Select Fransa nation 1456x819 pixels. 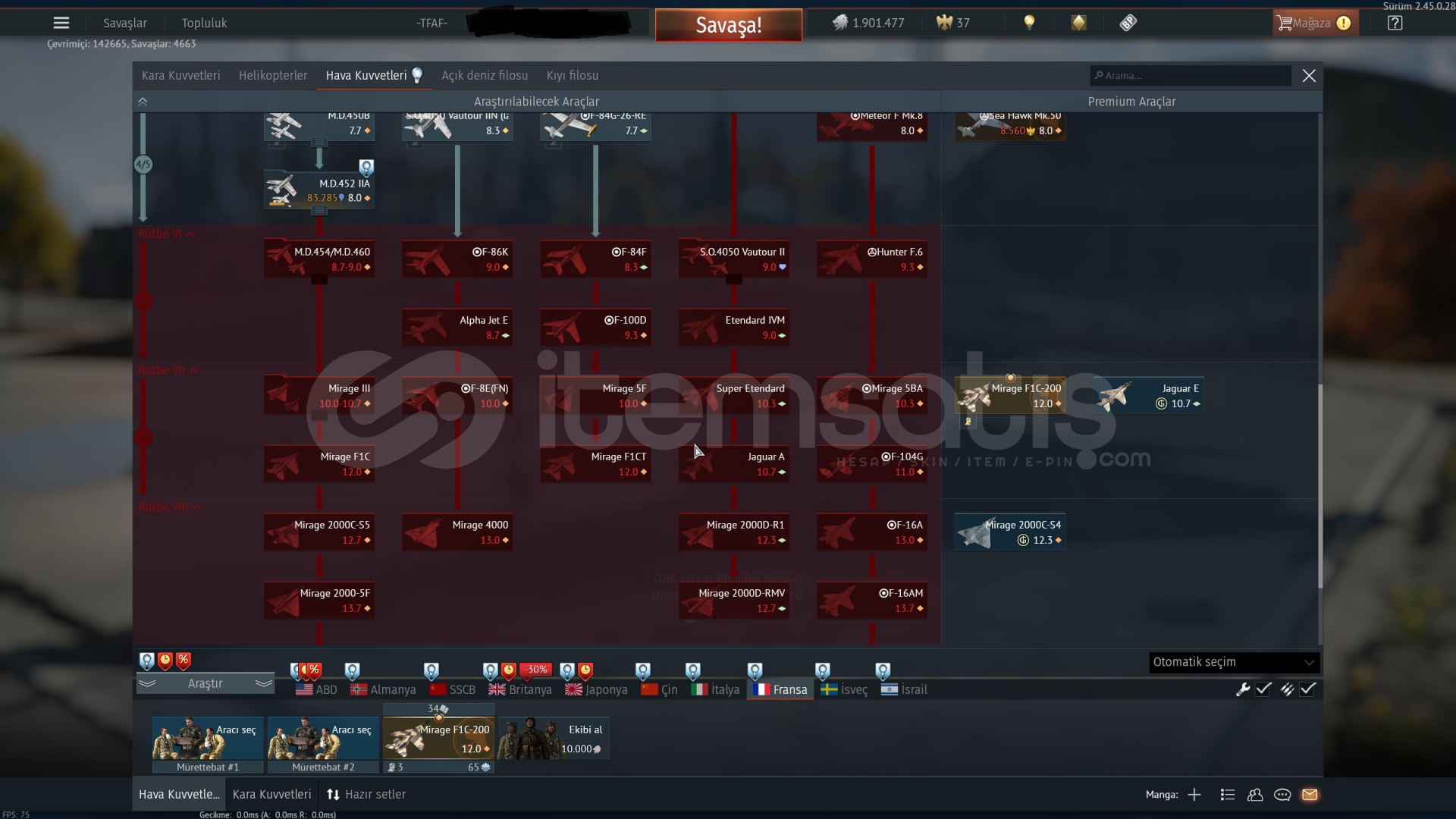pyautogui.click(x=780, y=689)
